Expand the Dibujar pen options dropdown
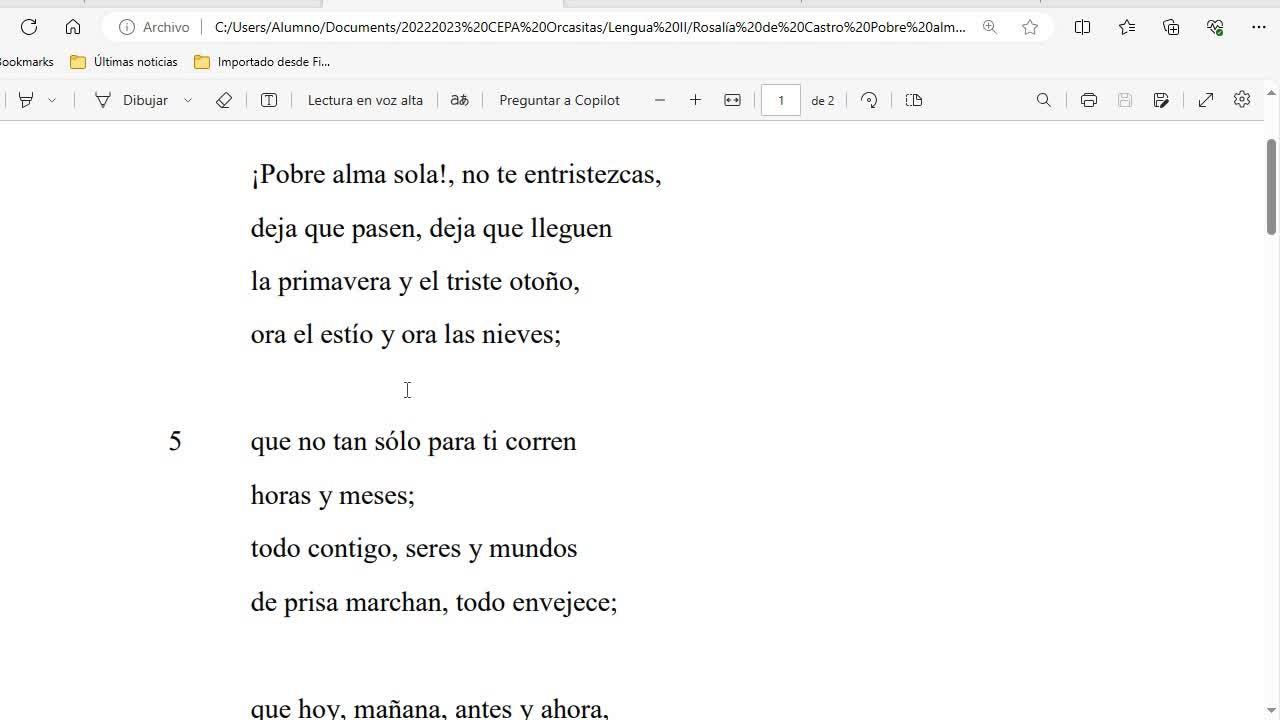Viewport: 1280px width, 720px height. pos(187,100)
